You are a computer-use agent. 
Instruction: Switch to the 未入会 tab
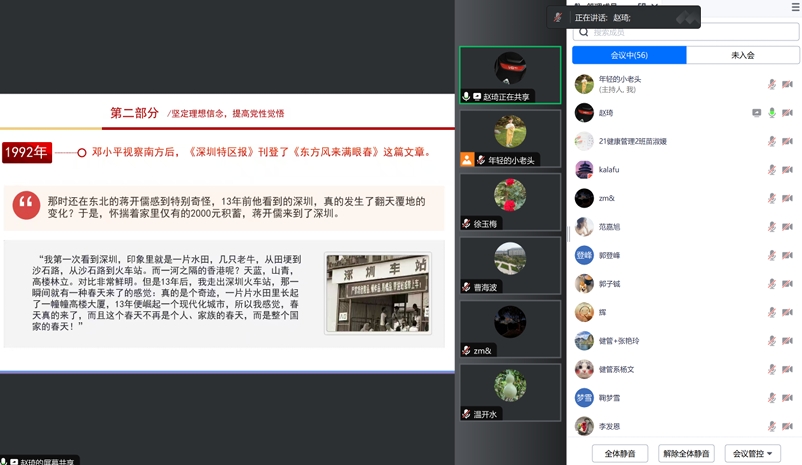tap(743, 55)
